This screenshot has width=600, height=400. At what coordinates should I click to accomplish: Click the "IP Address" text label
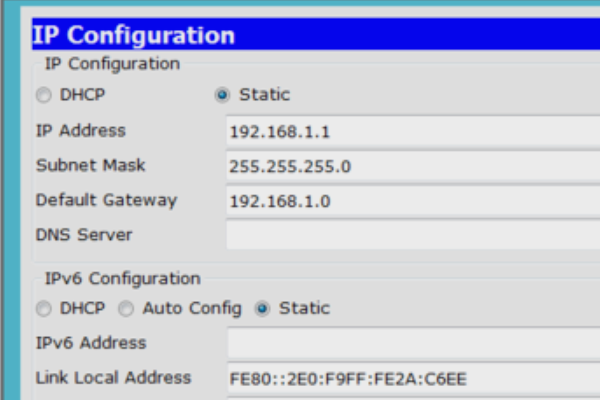tap(81, 131)
